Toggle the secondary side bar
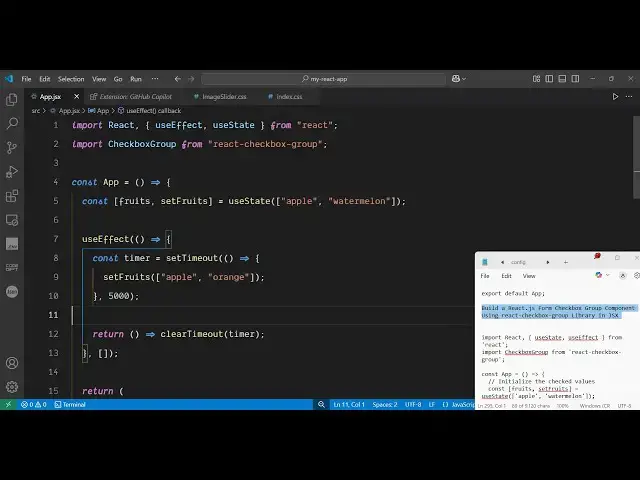The image size is (640, 480). [575, 79]
